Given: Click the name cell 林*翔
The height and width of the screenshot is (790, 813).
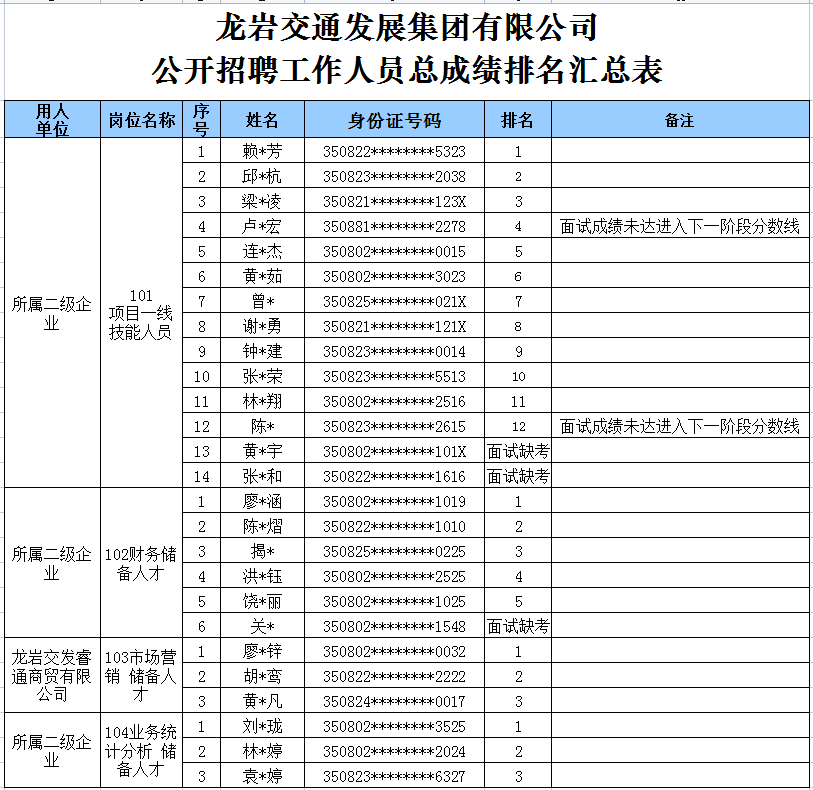Looking at the screenshot, I should click(262, 401).
